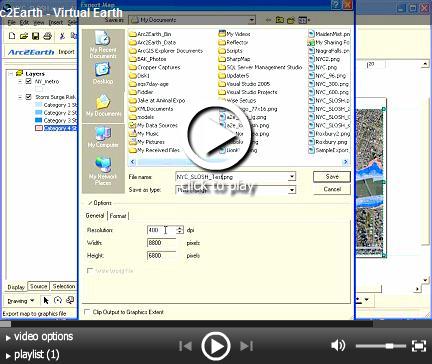
Task: Switch to the Display tab in table of contents
Action: click(x=16, y=287)
